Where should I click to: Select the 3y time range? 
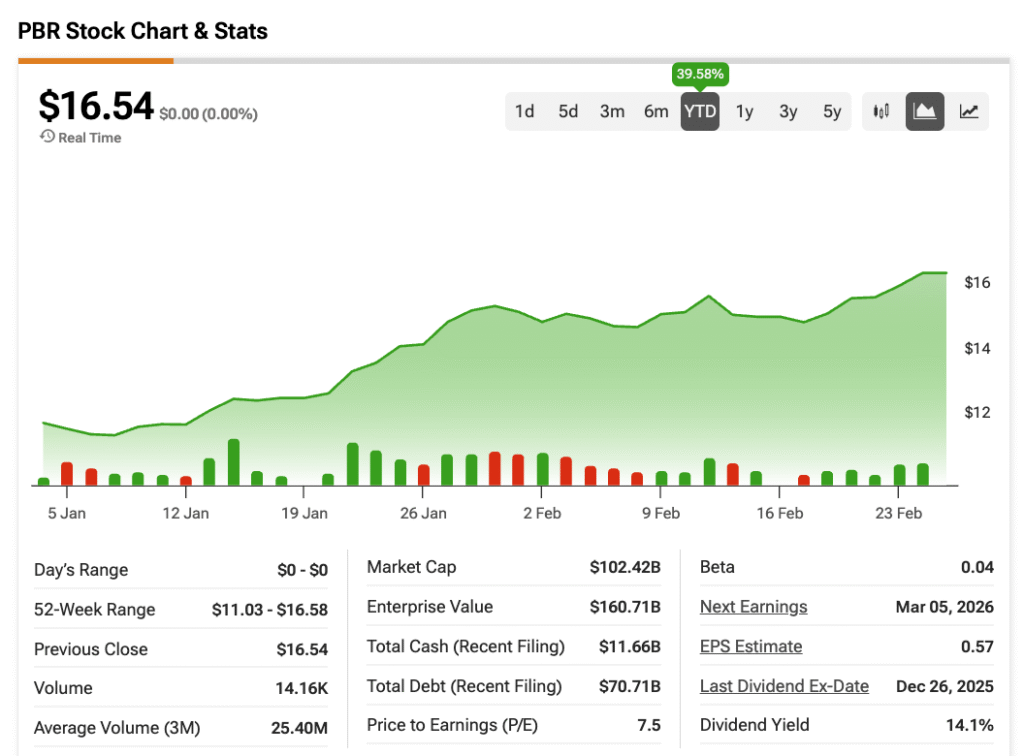pos(788,112)
